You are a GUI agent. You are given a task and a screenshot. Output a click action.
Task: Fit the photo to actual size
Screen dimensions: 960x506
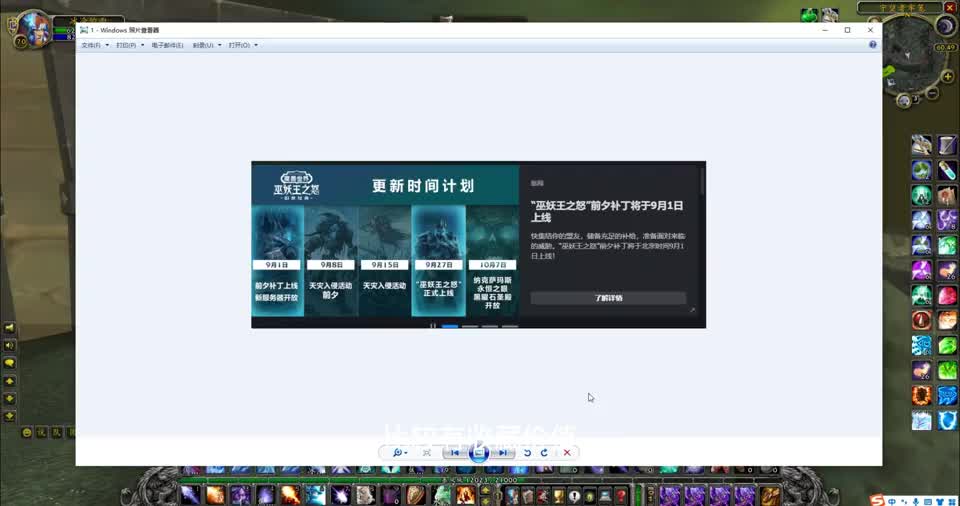(x=427, y=453)
